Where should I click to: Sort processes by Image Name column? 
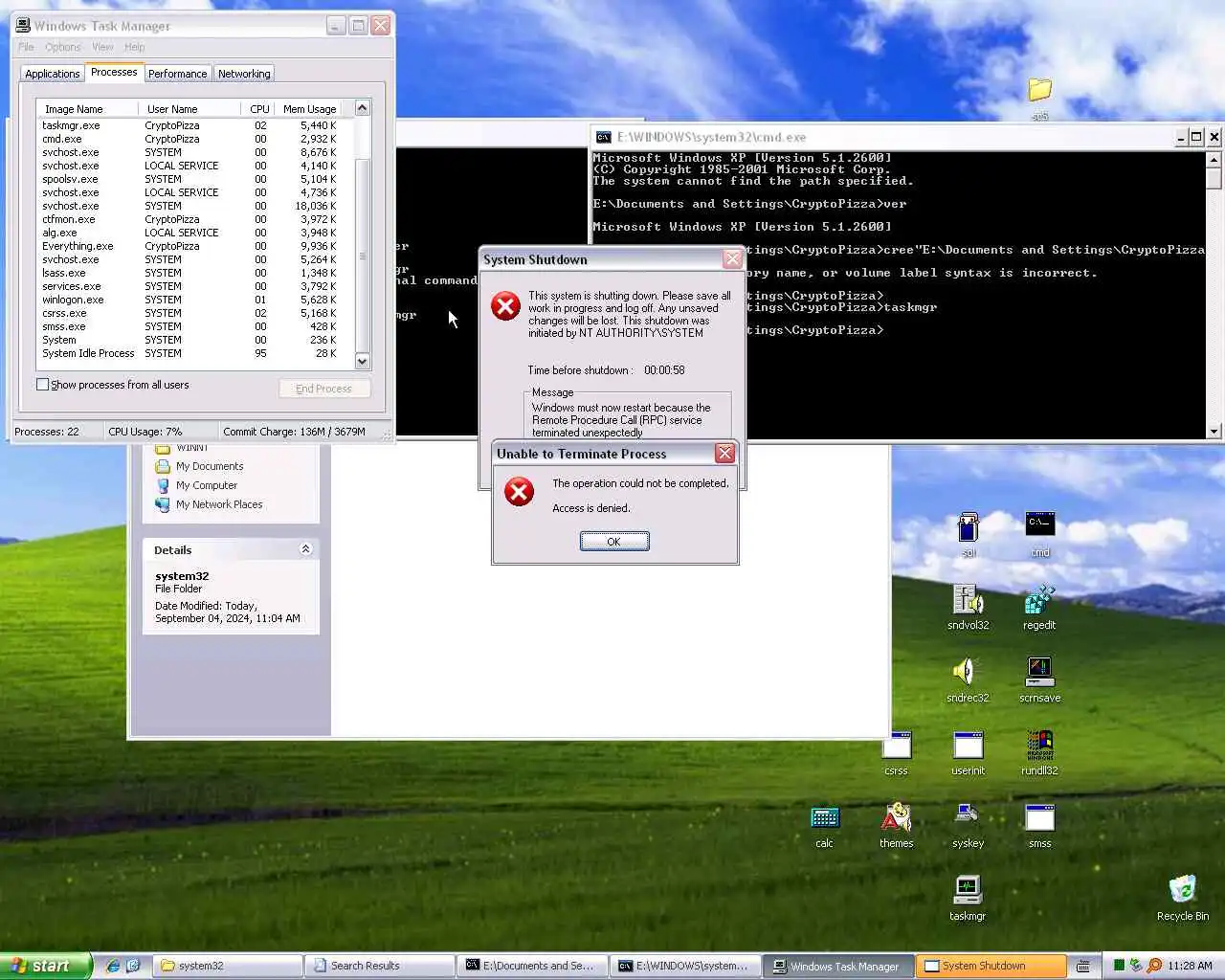(x=88, y=109)
